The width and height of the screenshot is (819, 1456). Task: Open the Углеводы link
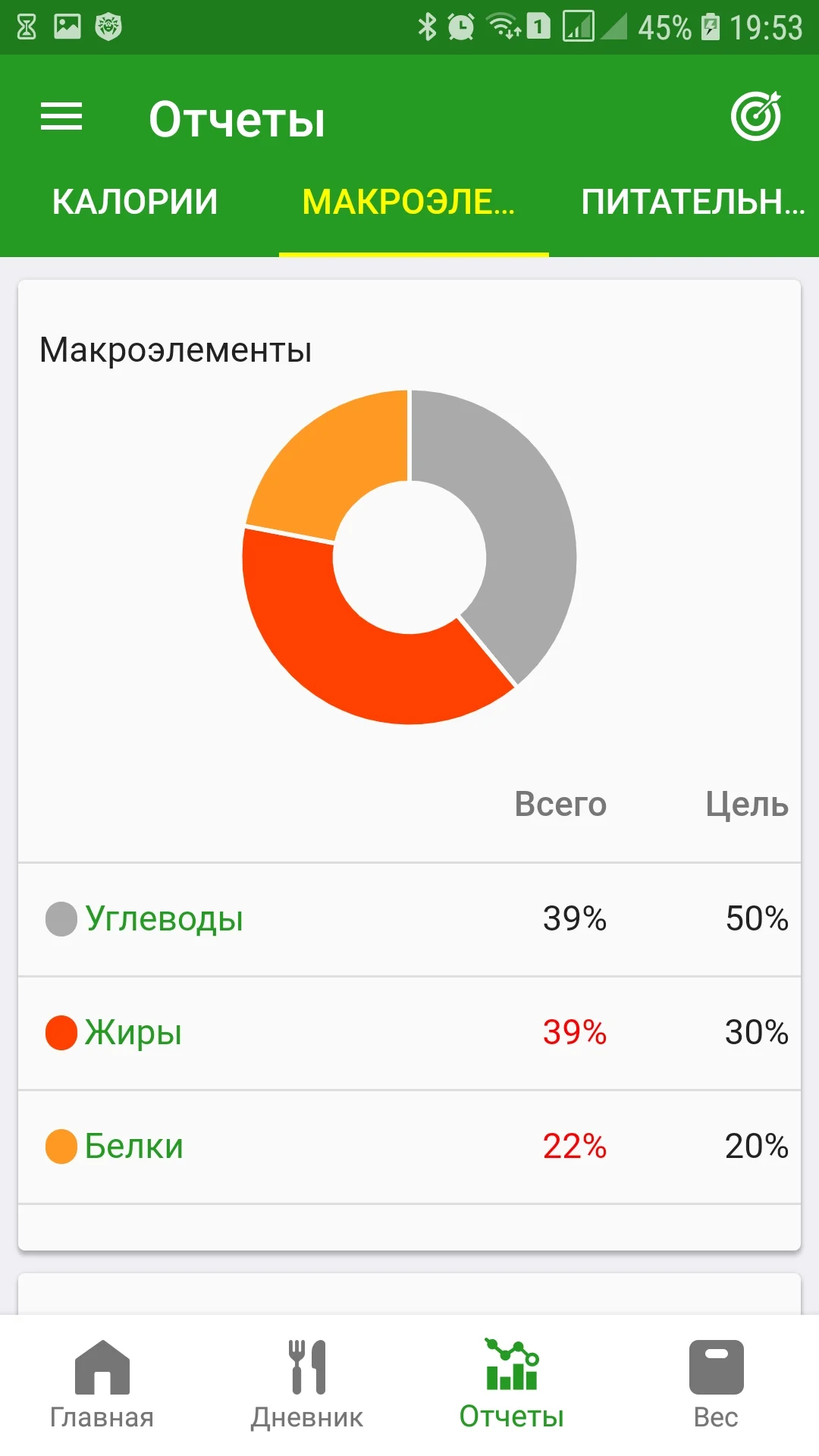click(x=164, y=919)
